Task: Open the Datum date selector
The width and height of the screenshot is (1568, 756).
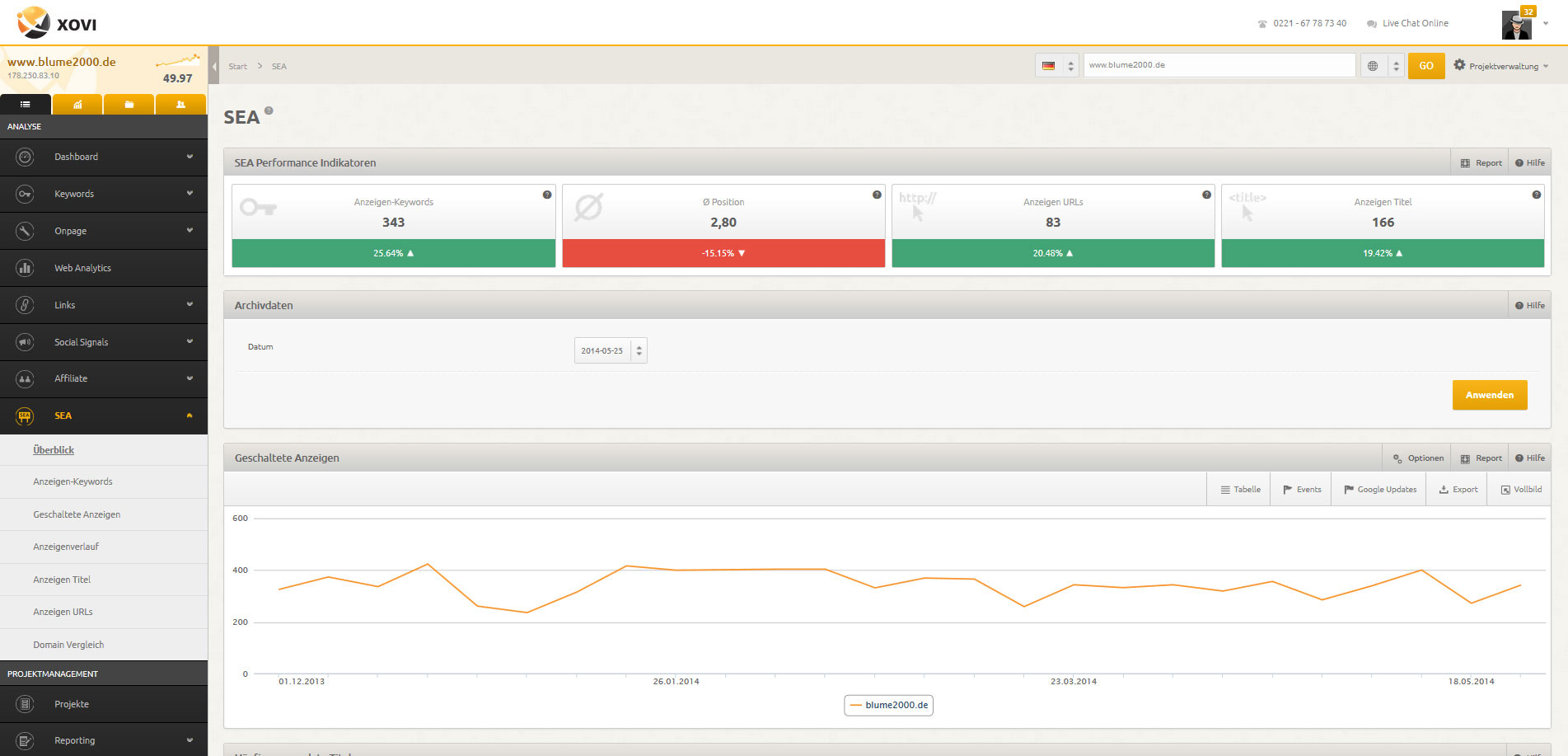Action: 611,350
